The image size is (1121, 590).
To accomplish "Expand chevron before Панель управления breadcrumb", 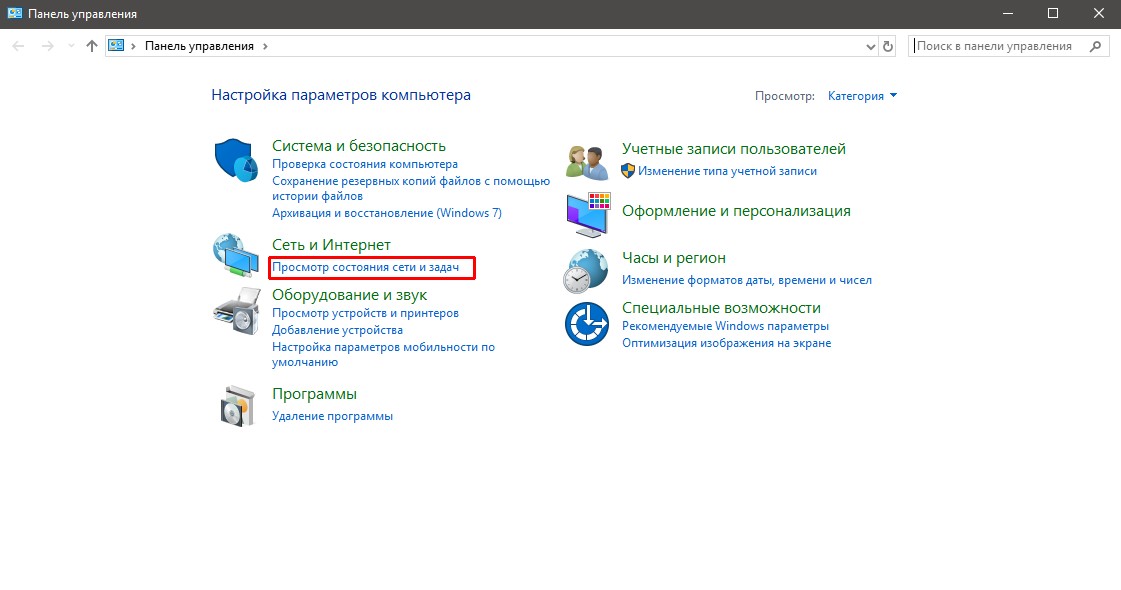I will pyautogui.click(x=134, y=46).
